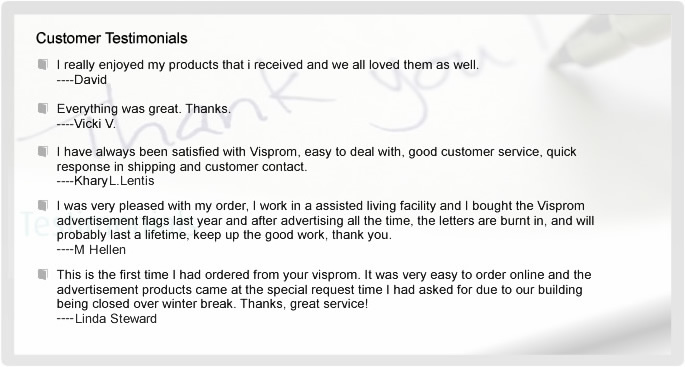This screenshot has width=685, height=367.
Task: Click 'being closed over winter break' line
Action: [212, 304]
